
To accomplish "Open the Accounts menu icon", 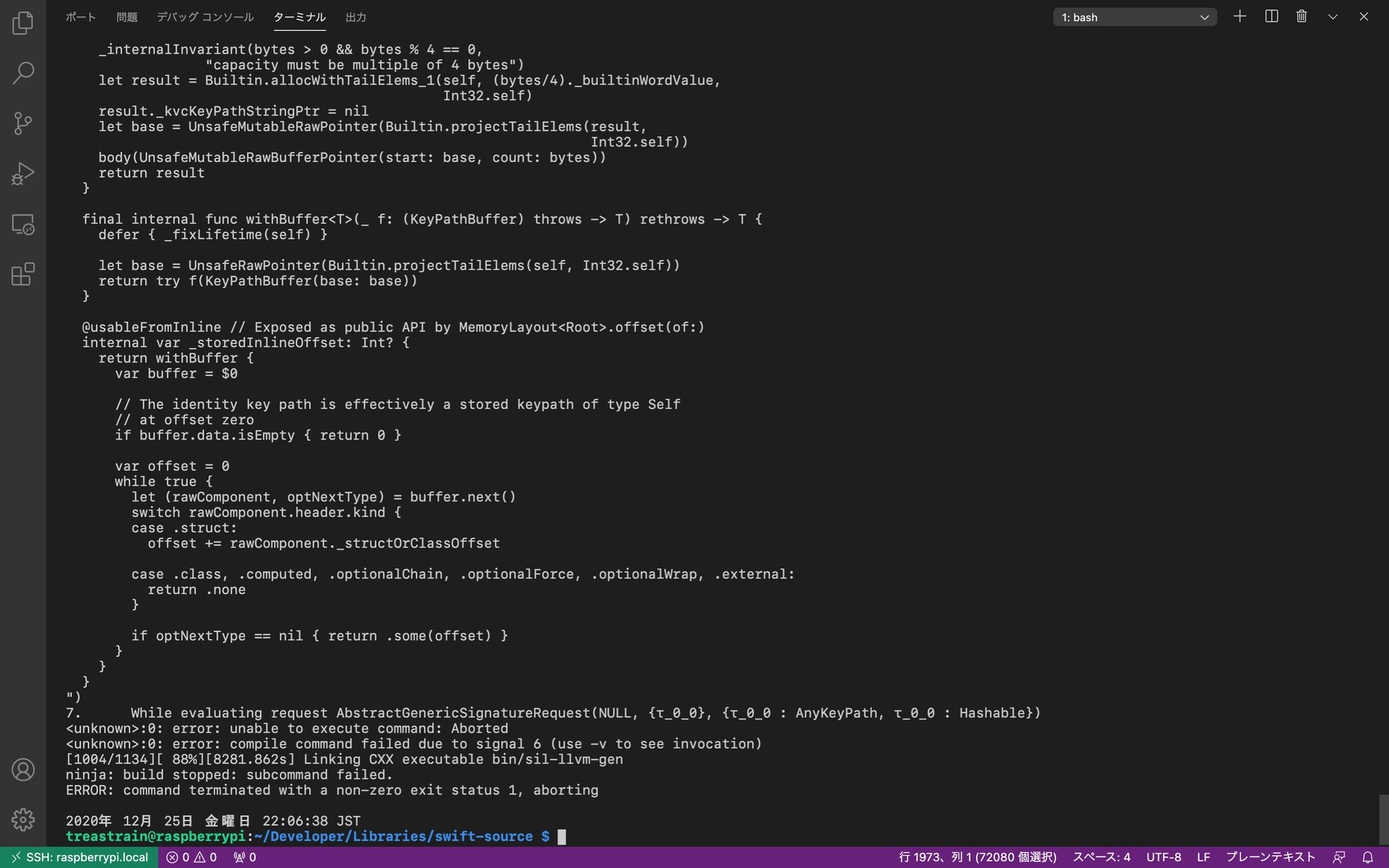I will pos(23,770).
